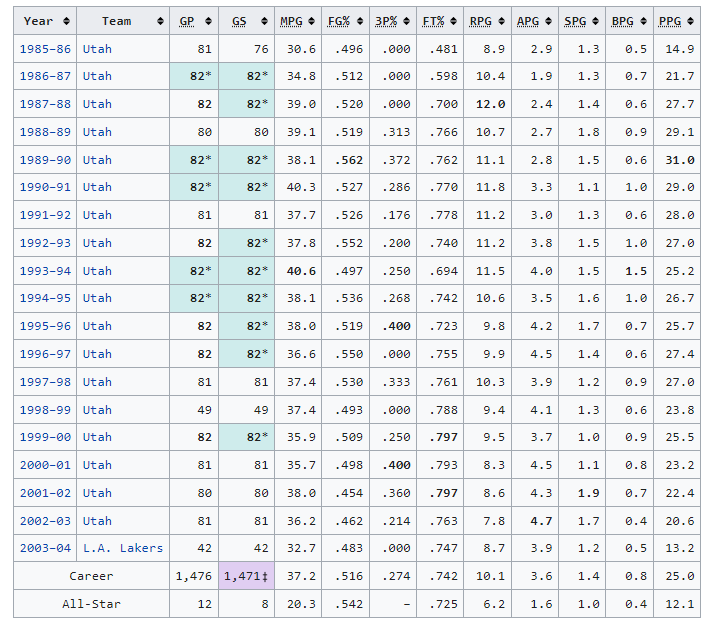Click the FT% column header abbreviation

pos(433,21)
